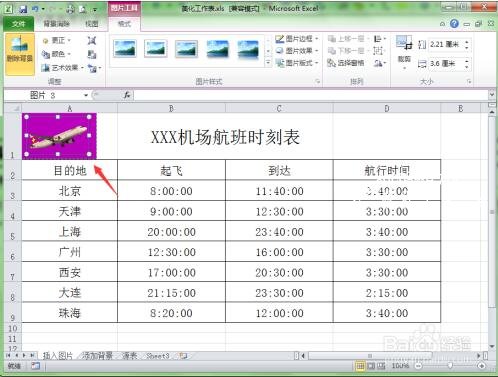
Task: Increase picture height with the up spinner
Action: point(467,42)
